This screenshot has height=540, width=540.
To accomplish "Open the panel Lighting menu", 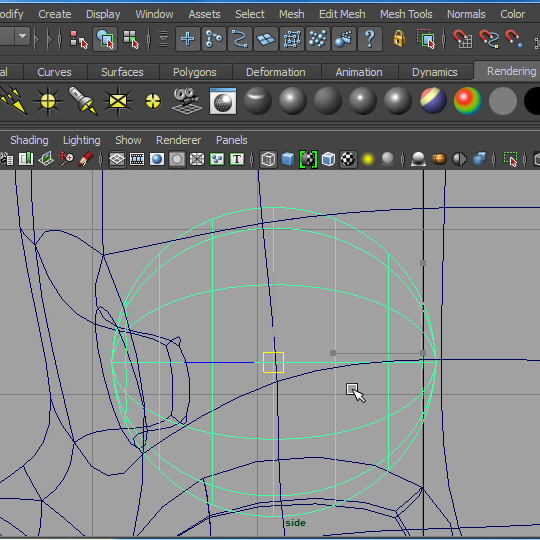I will pos(82,140).
